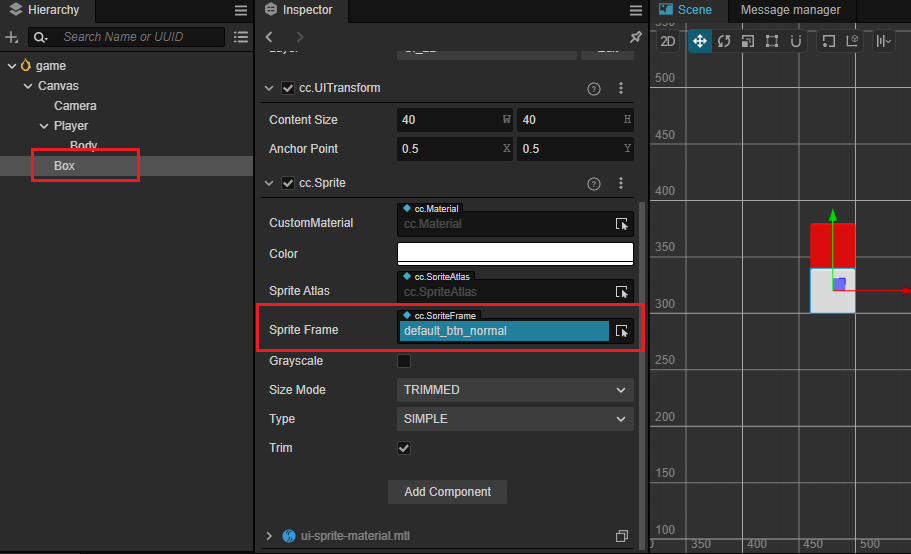This screenshot has height=554, width=911.
Task: Disable the cc.UITransform component checkbox
Action: click(288, 88)
